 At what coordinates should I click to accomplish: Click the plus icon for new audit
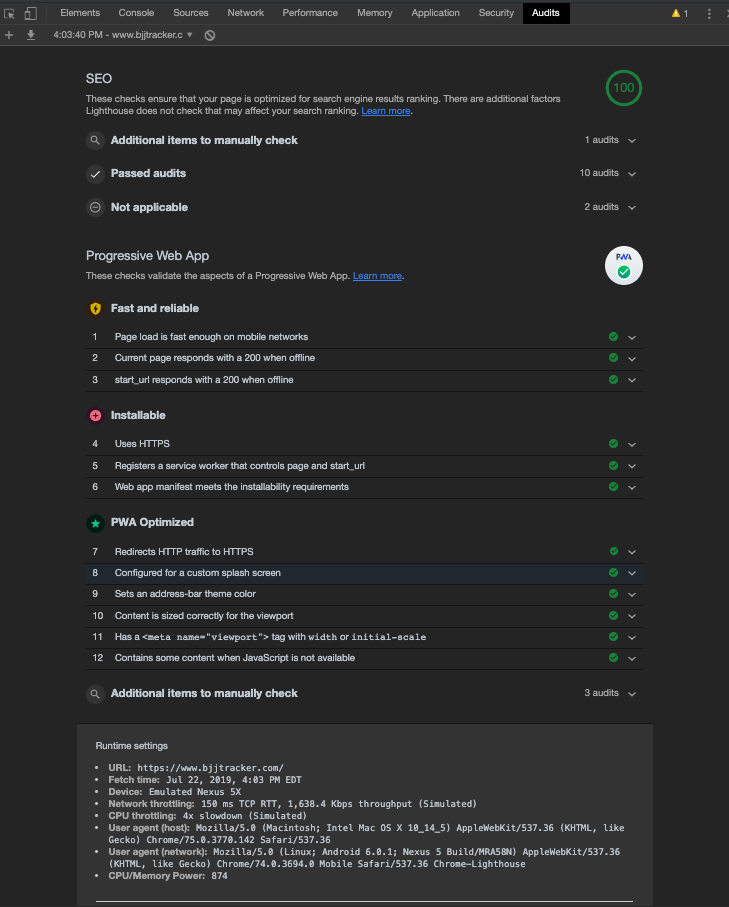tap(10, 35)
